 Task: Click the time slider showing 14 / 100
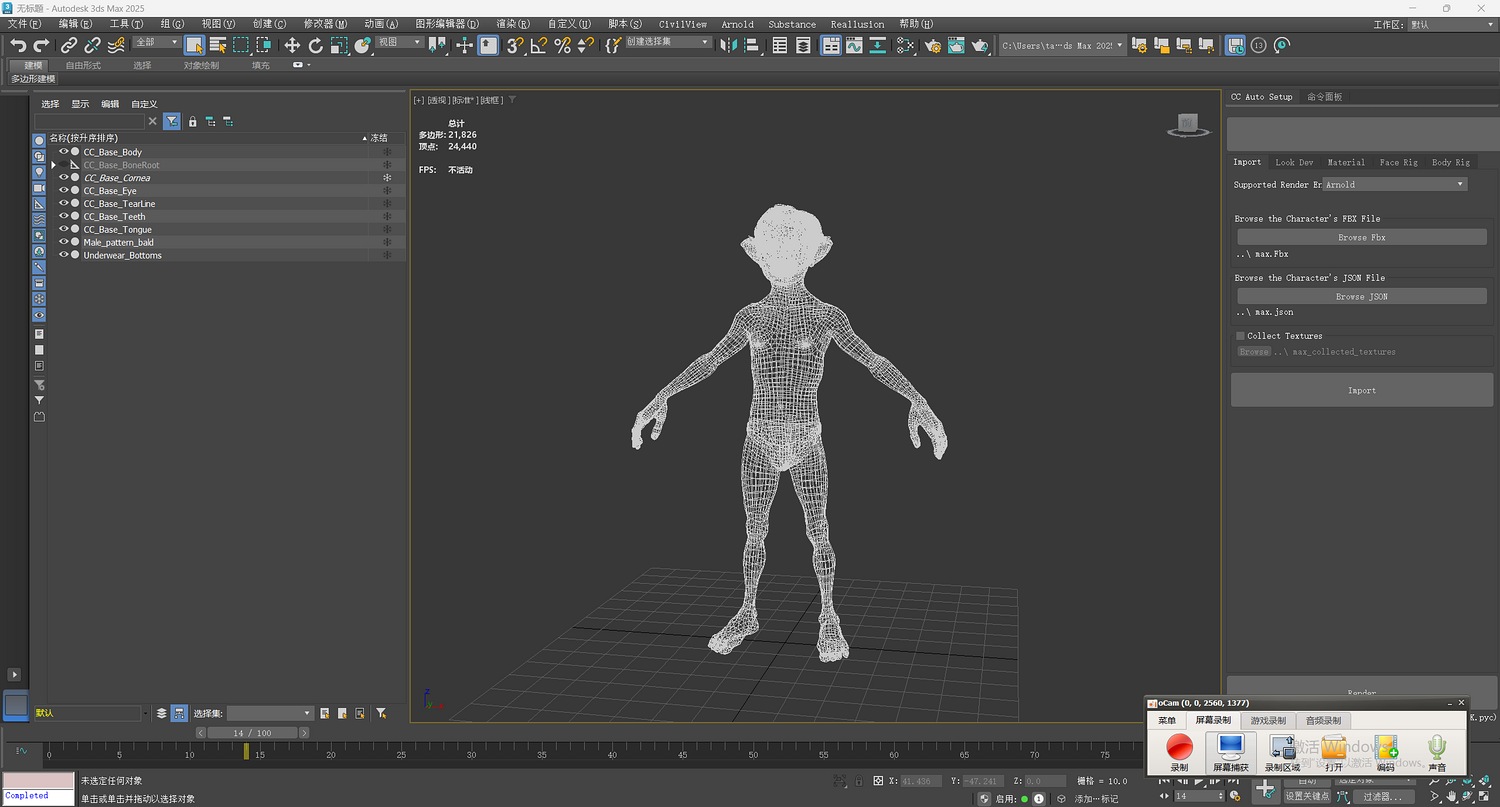click(252, 733)
